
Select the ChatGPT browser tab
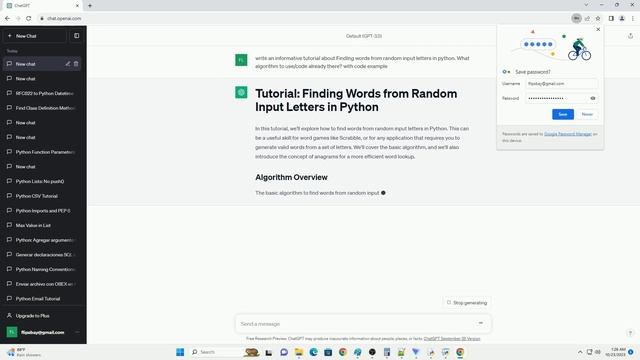(x=41, y=6)
